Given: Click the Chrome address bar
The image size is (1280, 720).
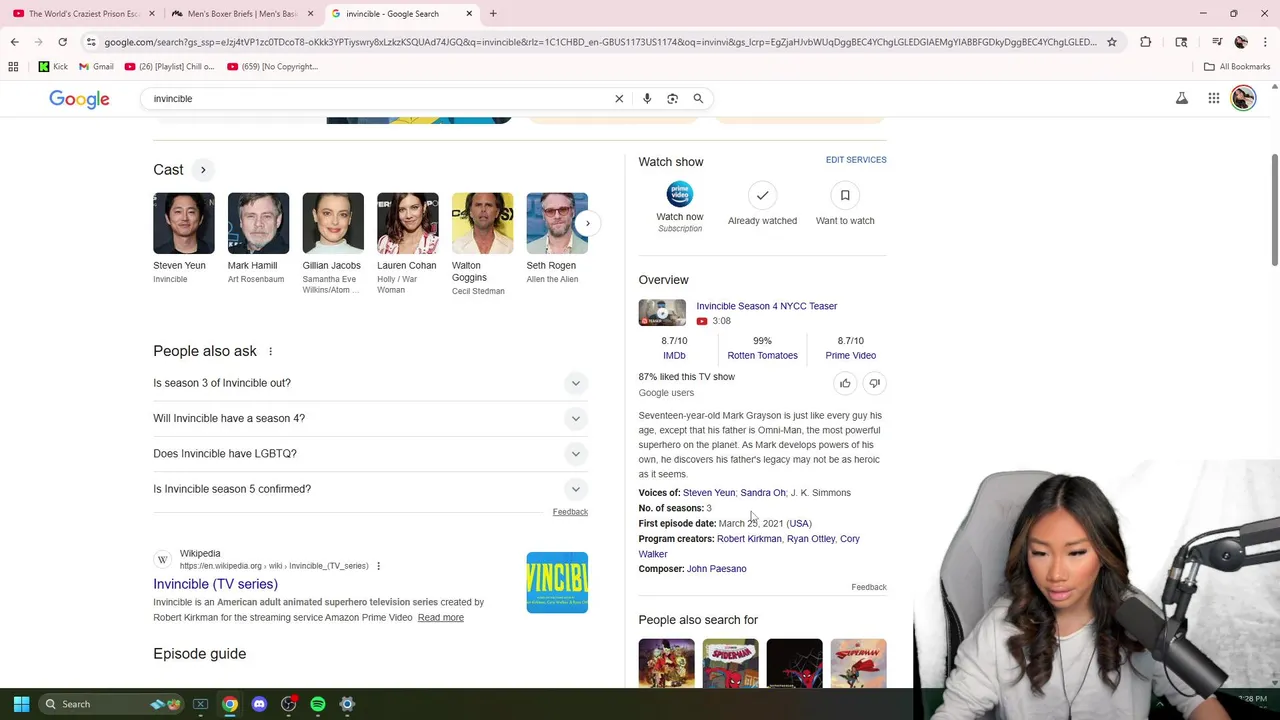Looking at the screenshot, I should point(598,42).
